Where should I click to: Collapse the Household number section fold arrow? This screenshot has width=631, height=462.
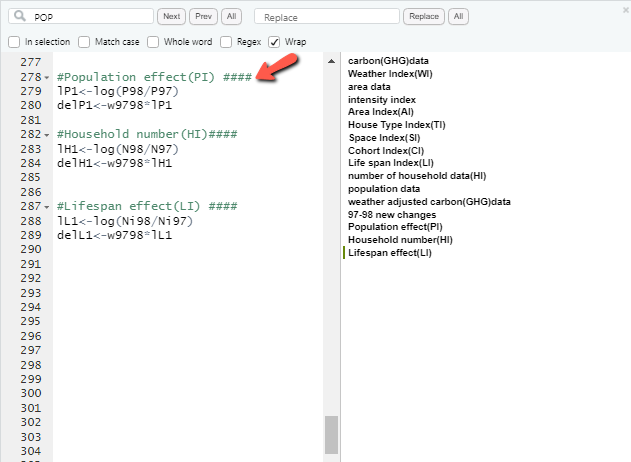pyautogui.click(x=47, y=135)
